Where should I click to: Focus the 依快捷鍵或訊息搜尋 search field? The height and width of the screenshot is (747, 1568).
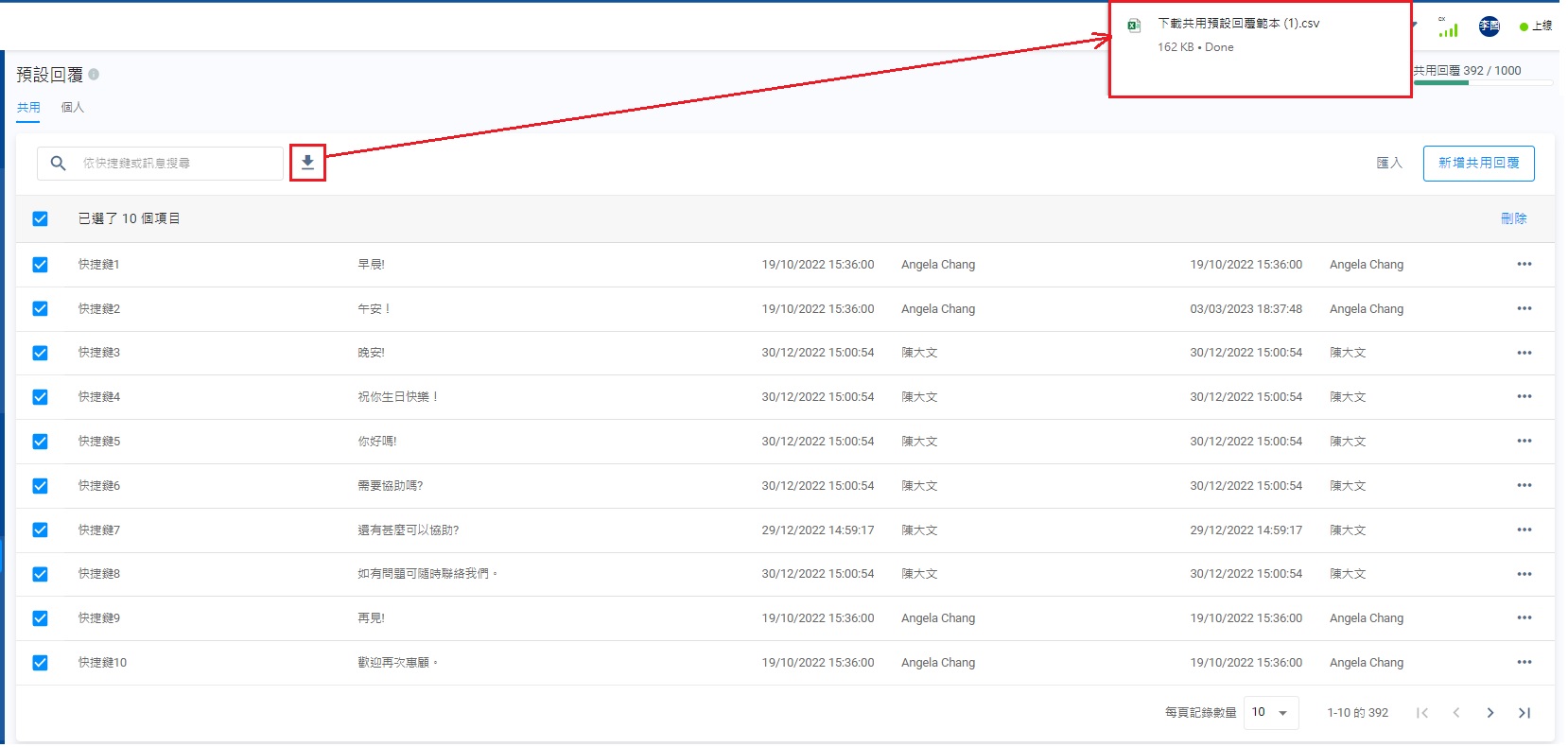(x=161, y=163)
